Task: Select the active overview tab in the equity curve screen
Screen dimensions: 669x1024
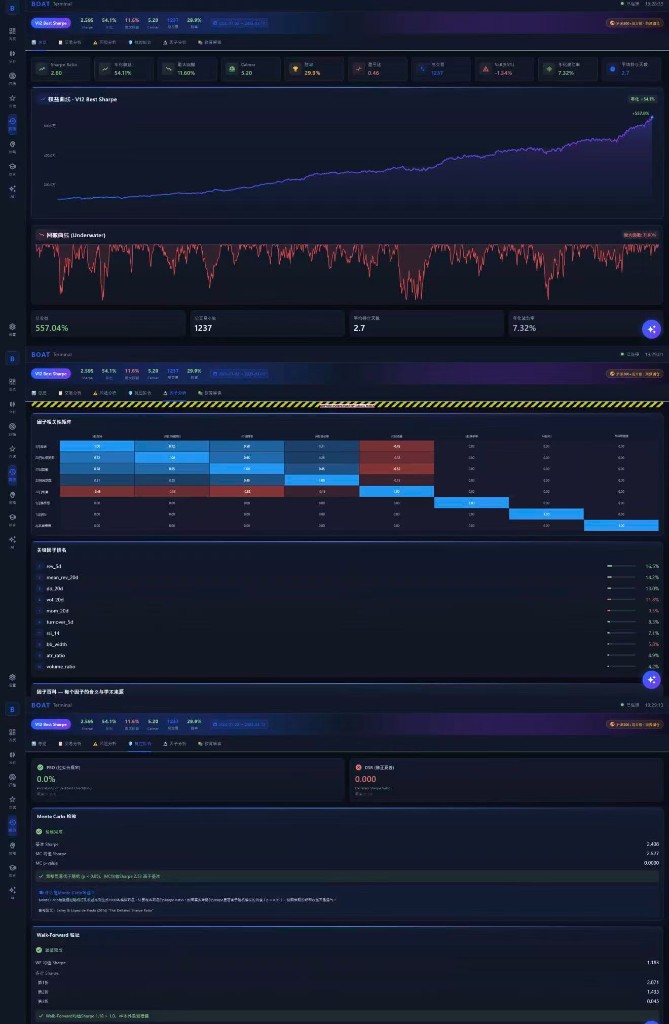Action: point(40,42)
